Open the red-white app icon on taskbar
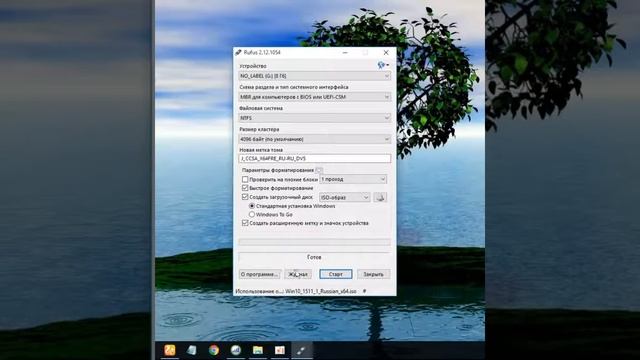This screenshot has width=640, height=360. (280, 350)
